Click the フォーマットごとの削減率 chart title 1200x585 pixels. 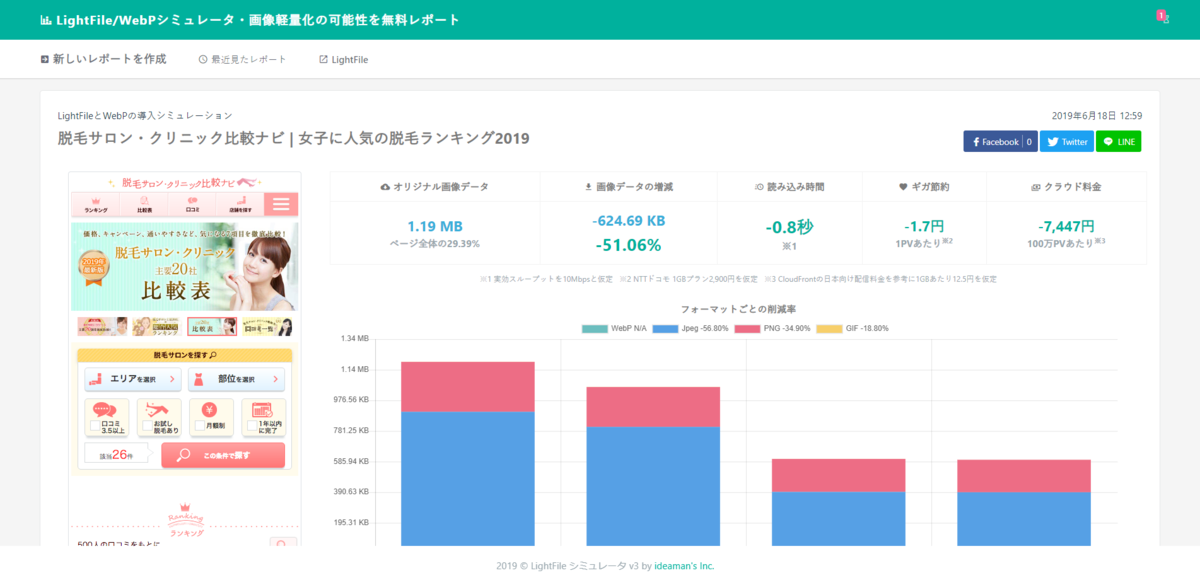[738, 310]
